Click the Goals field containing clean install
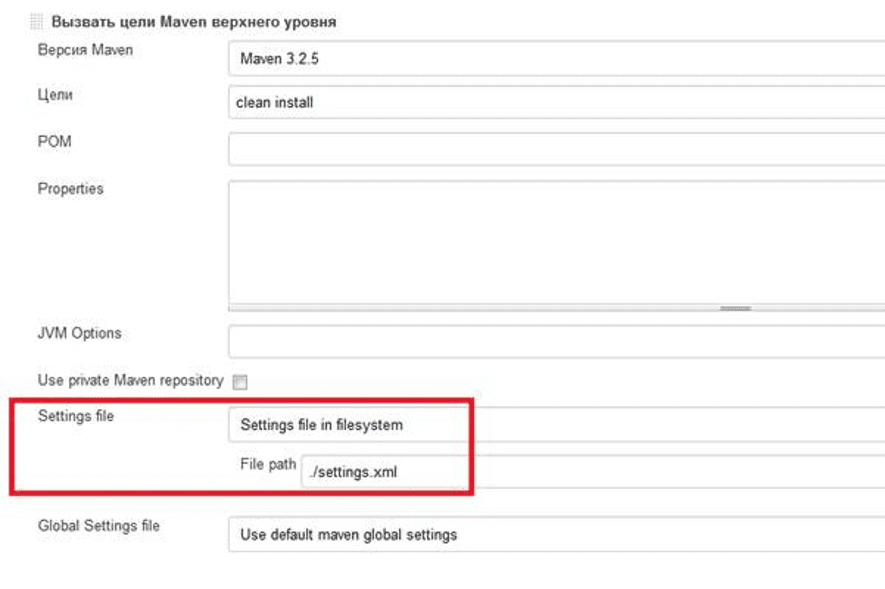 point(555,102)
